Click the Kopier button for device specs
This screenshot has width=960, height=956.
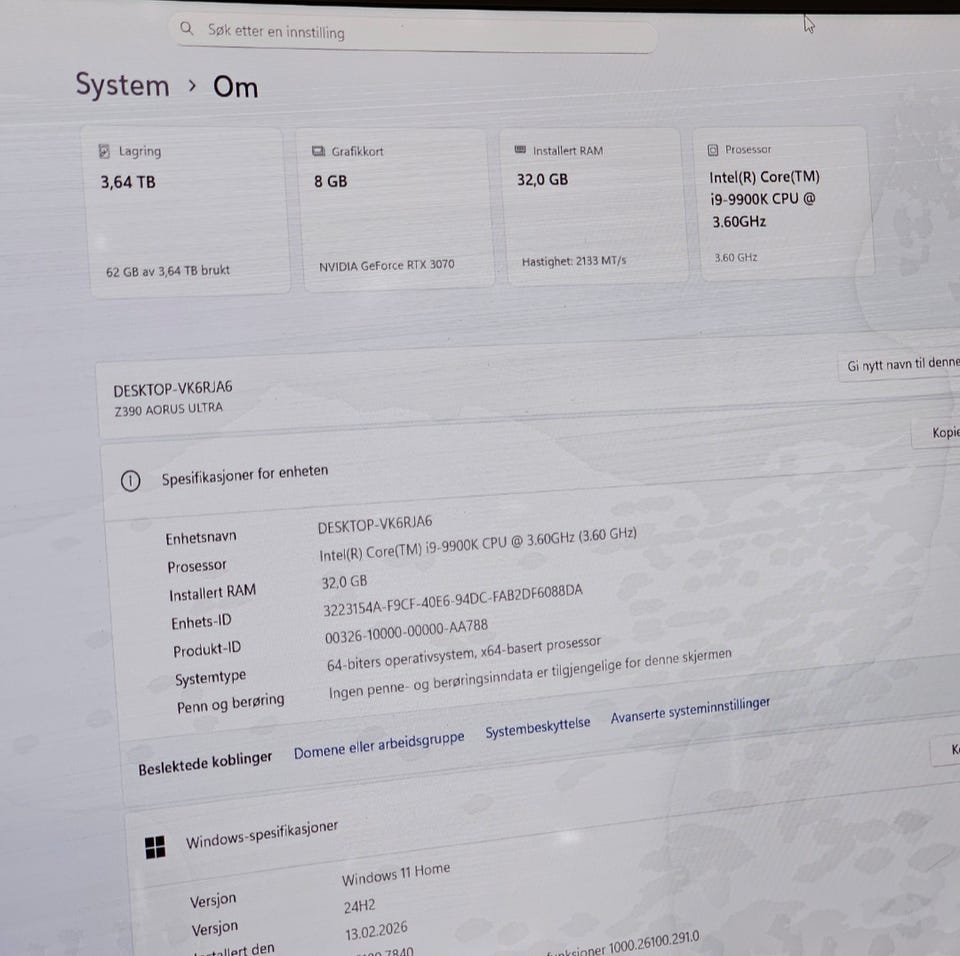point(937,432)
